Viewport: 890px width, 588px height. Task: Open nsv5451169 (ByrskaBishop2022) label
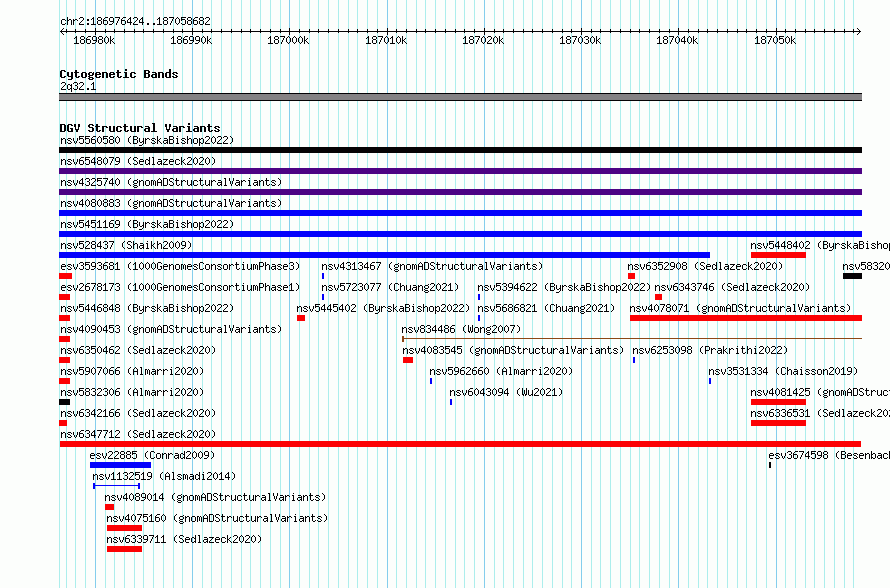[147, 224]
